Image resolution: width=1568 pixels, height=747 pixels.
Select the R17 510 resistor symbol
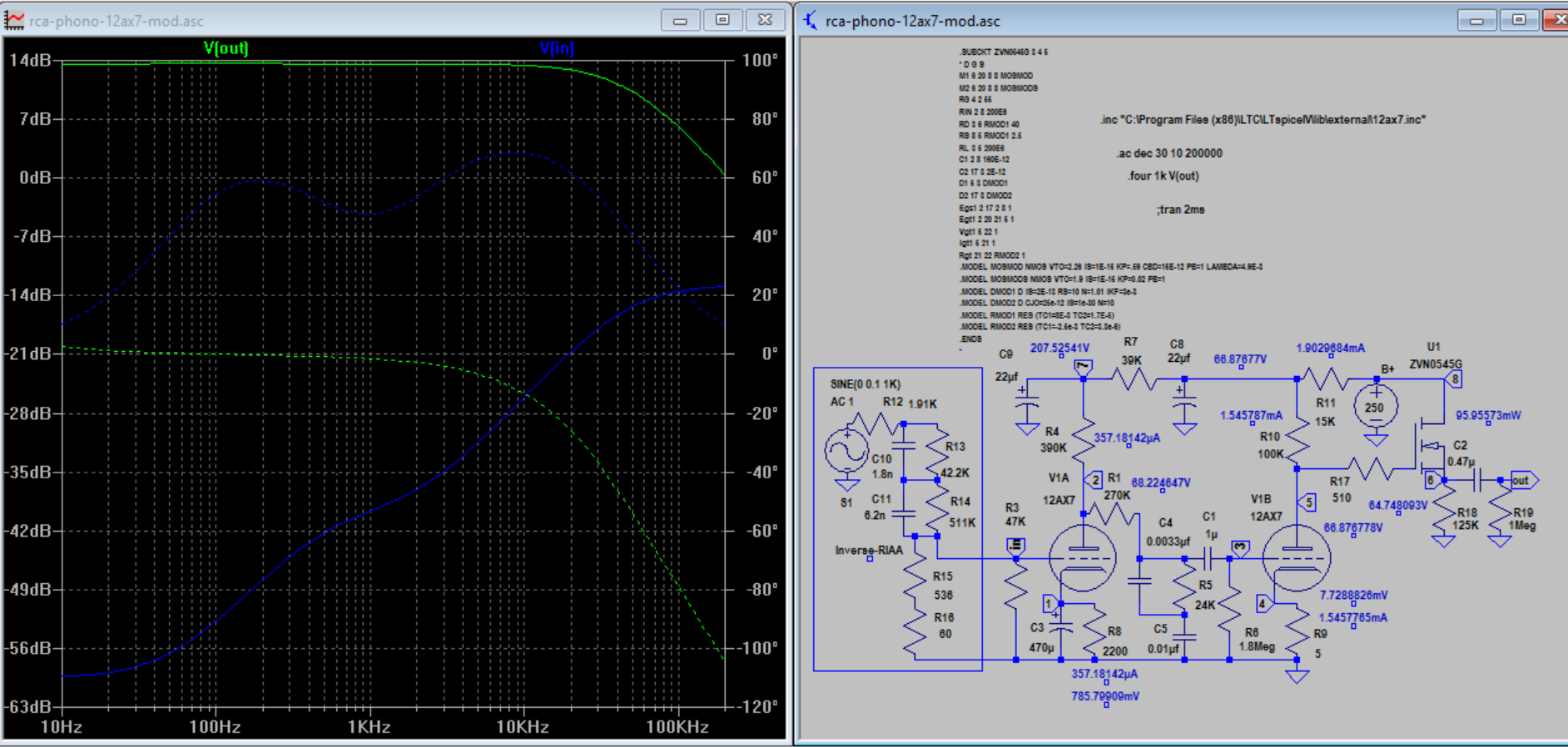[x=1370, y=469]
